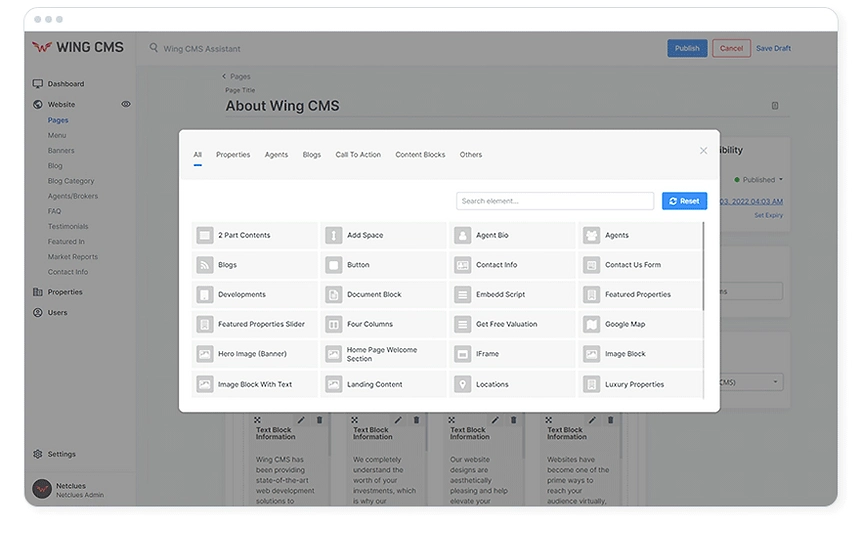
Task: Choose the Contact Info element icon
Action: point(463,265)
